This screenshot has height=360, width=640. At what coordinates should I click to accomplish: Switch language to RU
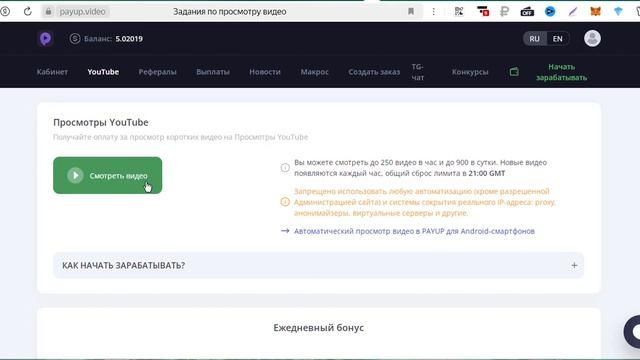(535, 39)
